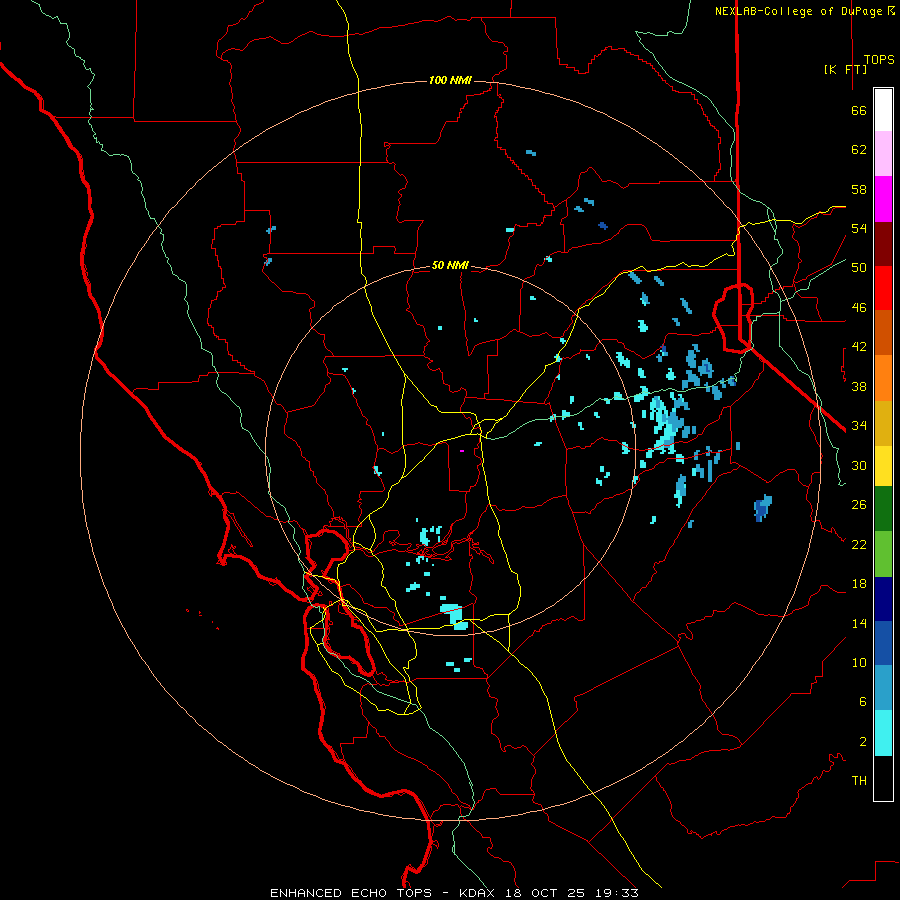900x900 pixels.
Task: Pick the light blue legend color block
Action: pyautogui.click(x=883, y=688)
